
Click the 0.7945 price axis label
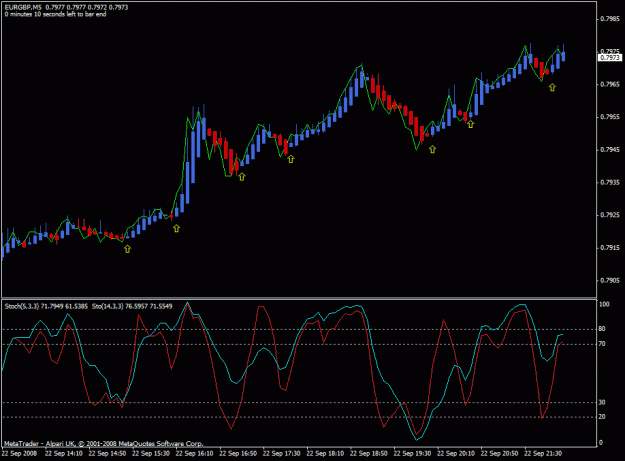(610, 150)
